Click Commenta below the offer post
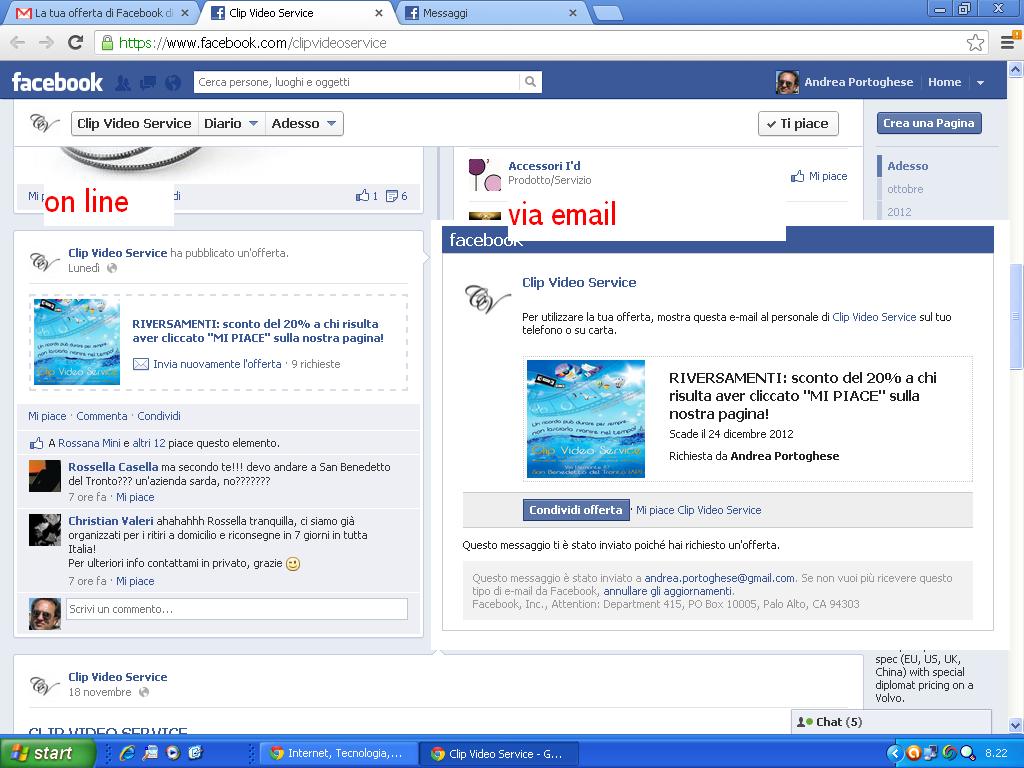The width and height of the screenshot is (1024, 768). [102, 416]
